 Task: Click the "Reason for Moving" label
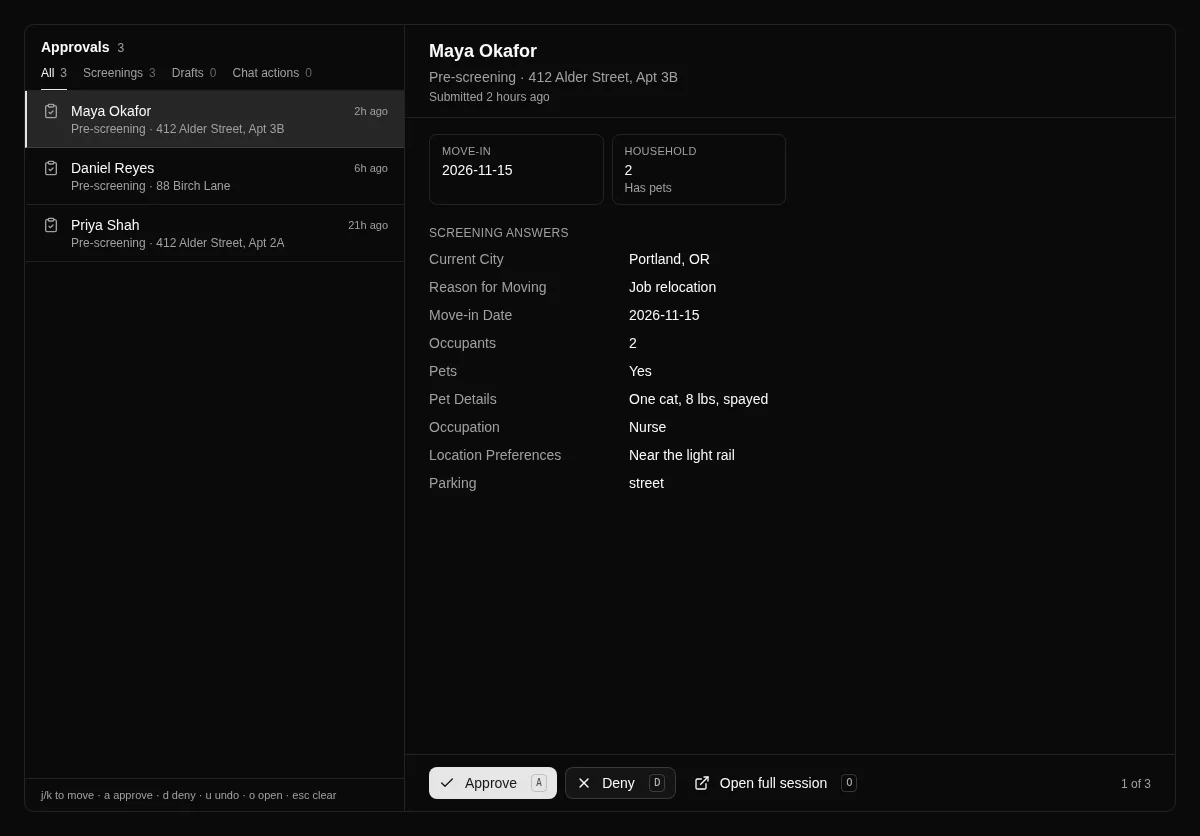coord(487,287)
